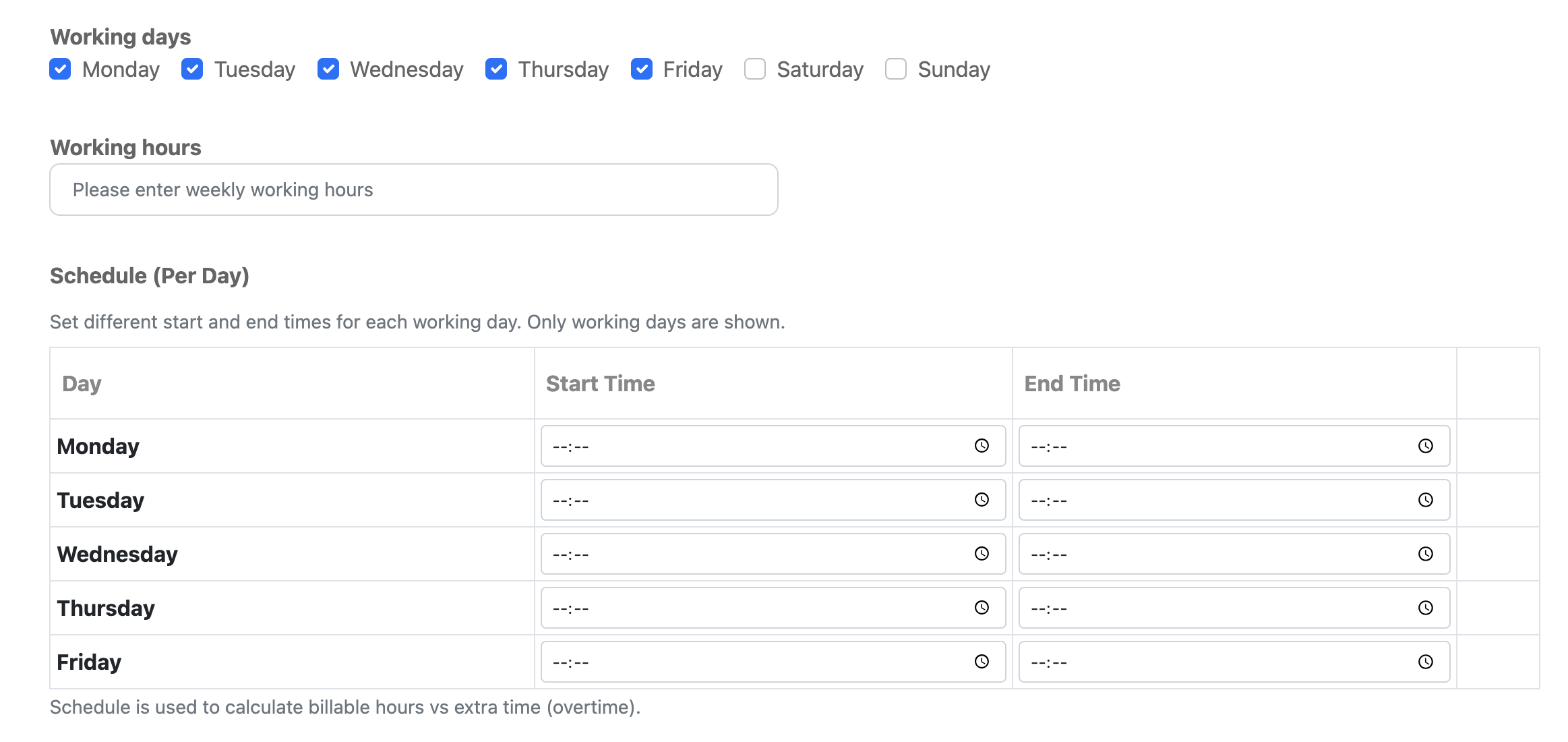The image size is (1568, 742).
Task: Uncheck the Thursday working day checkbox
Action: (x=496, y=69)
